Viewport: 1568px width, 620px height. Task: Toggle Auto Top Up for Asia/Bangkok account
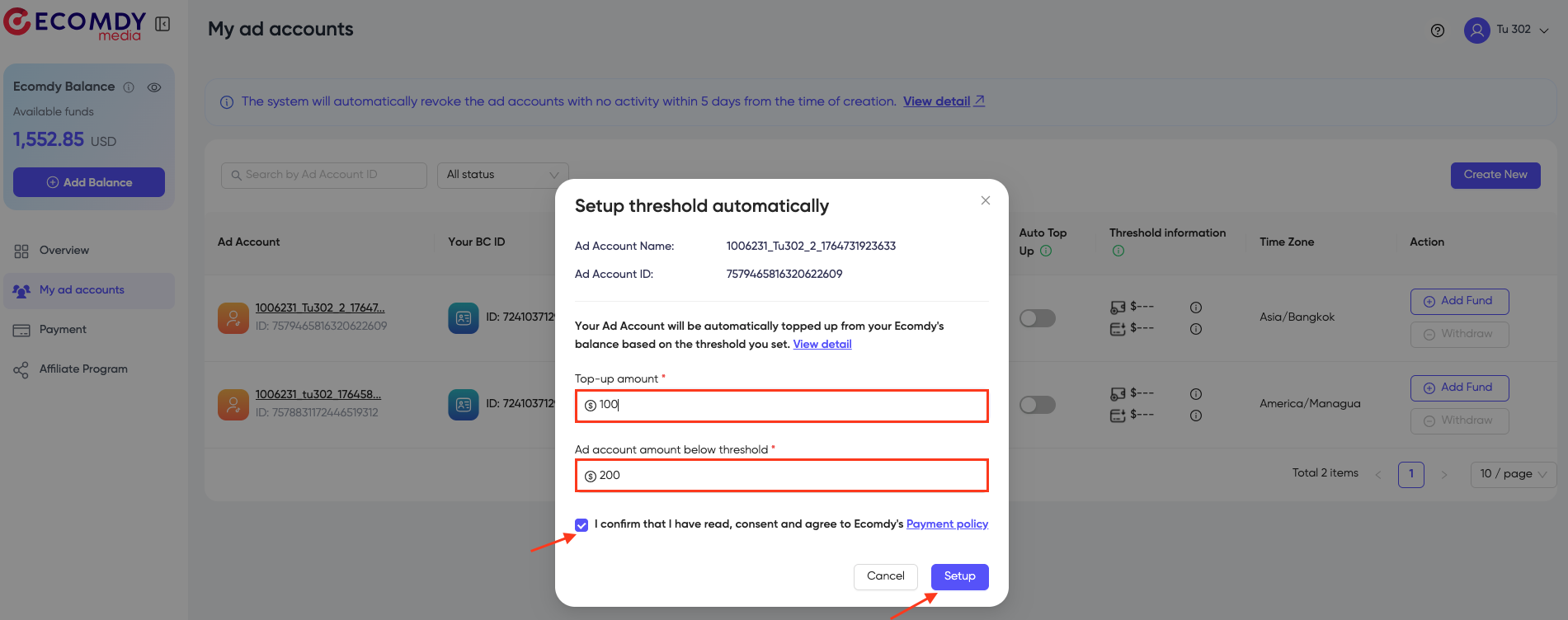point(1037,318)
